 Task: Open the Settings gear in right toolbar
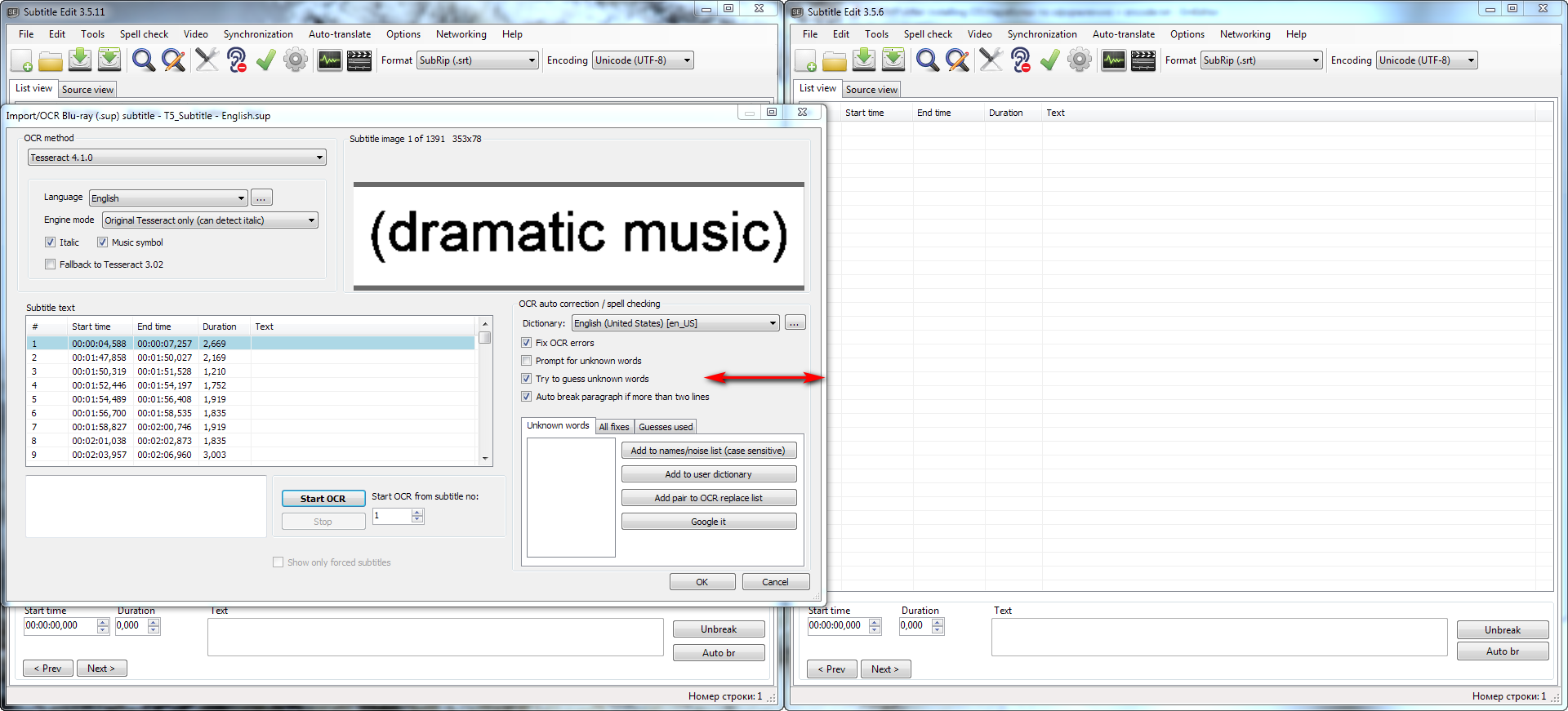[1080, 60]
